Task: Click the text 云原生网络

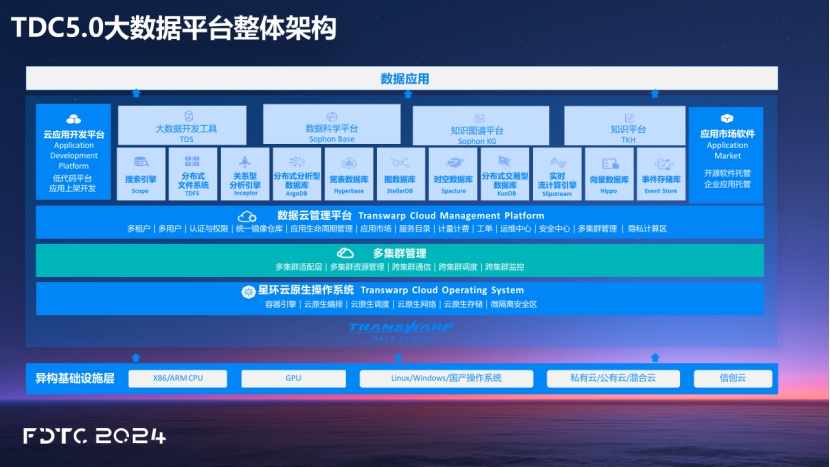Action: pyautogui.click(x=417, y=304)
